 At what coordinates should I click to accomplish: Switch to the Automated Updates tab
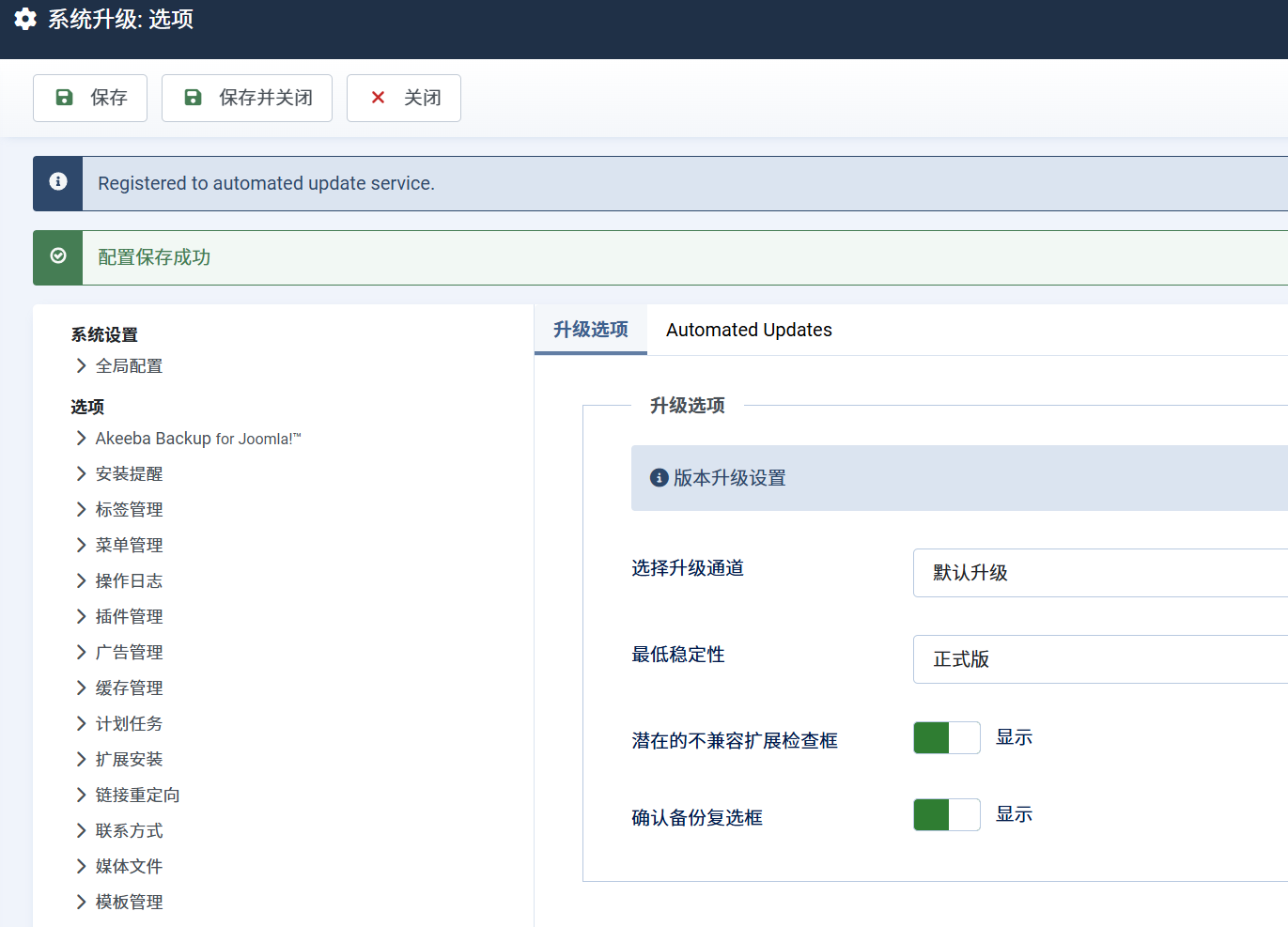click(749, 330)
